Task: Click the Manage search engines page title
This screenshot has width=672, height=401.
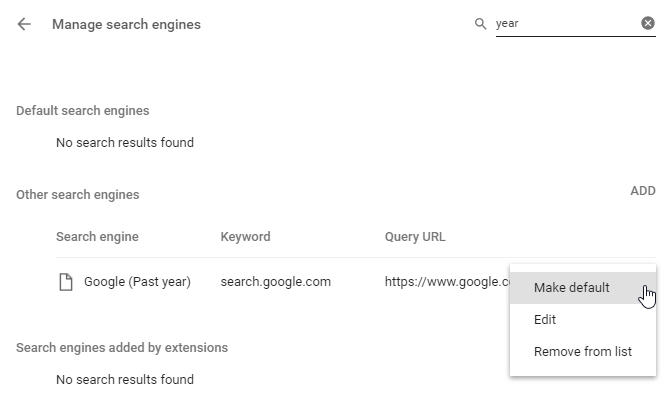Action: (126, 24)
